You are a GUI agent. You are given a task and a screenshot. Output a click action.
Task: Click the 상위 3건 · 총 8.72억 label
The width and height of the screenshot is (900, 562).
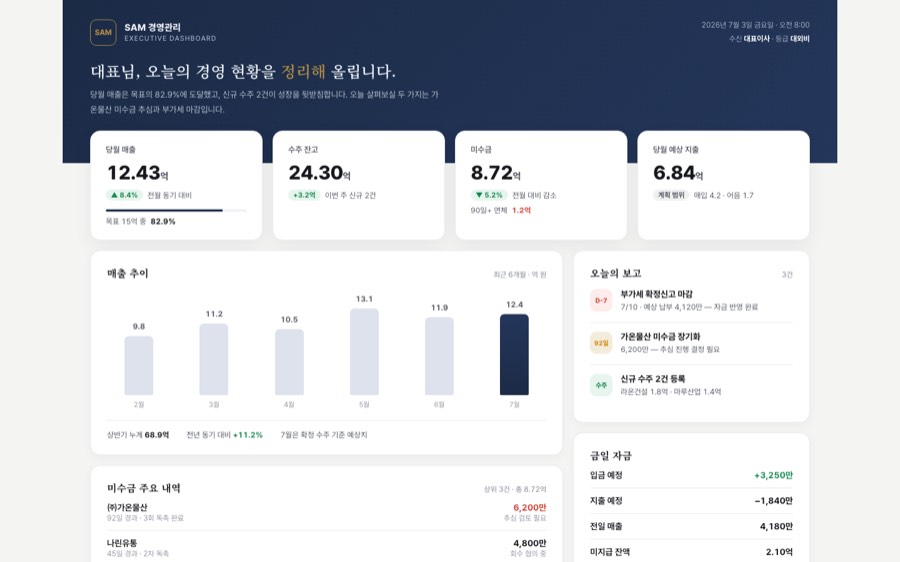pyautogui.click(x=515, y=490)
